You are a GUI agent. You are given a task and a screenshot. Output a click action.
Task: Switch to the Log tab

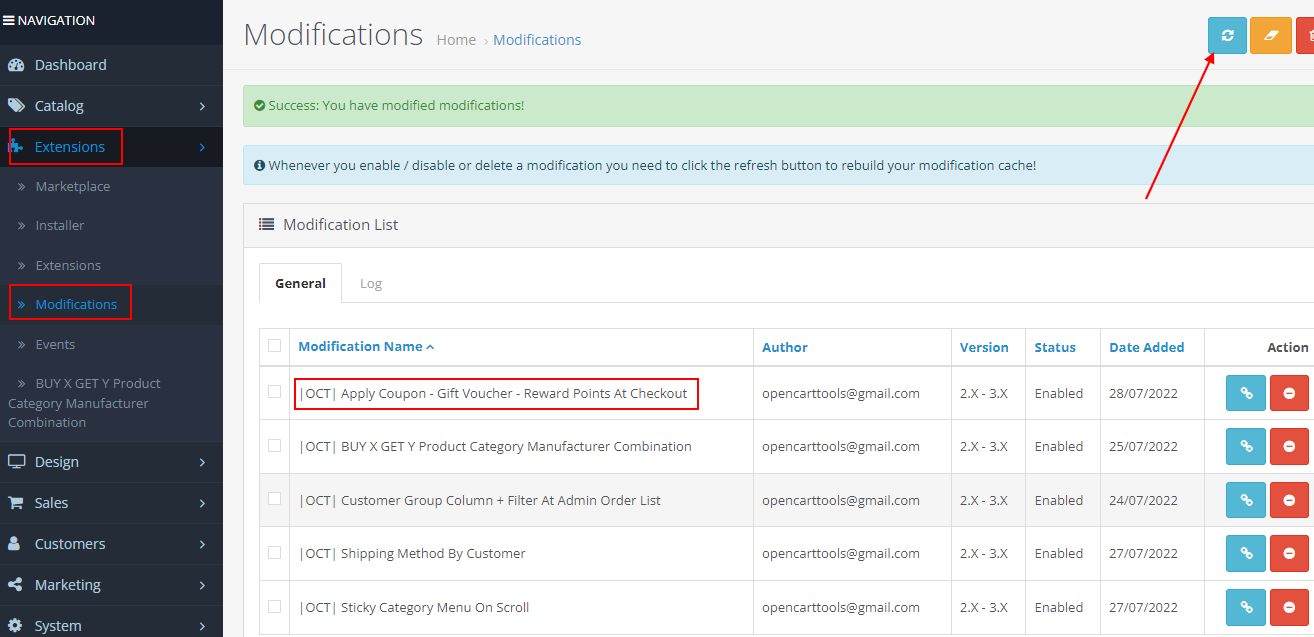coord(371,283)
